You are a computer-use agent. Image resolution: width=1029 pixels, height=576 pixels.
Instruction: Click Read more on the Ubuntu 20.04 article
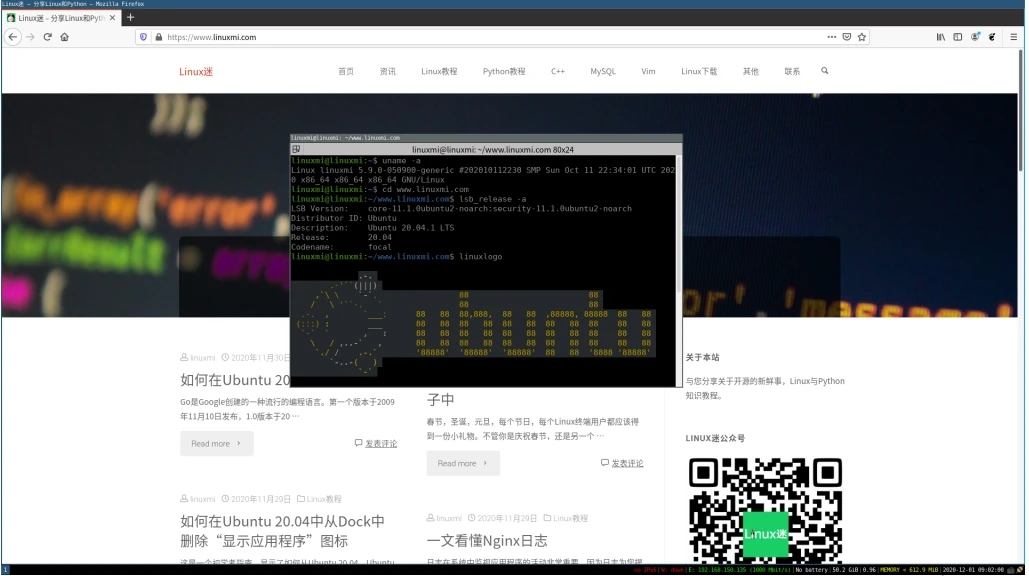(216, 443)
